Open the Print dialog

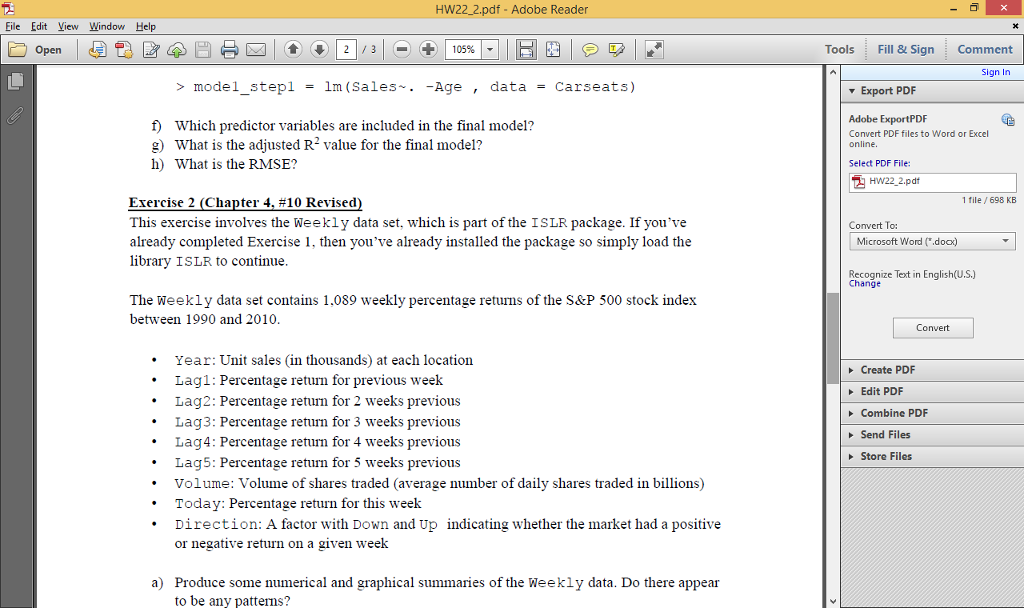pyautogui.click(x=226, y=48)
